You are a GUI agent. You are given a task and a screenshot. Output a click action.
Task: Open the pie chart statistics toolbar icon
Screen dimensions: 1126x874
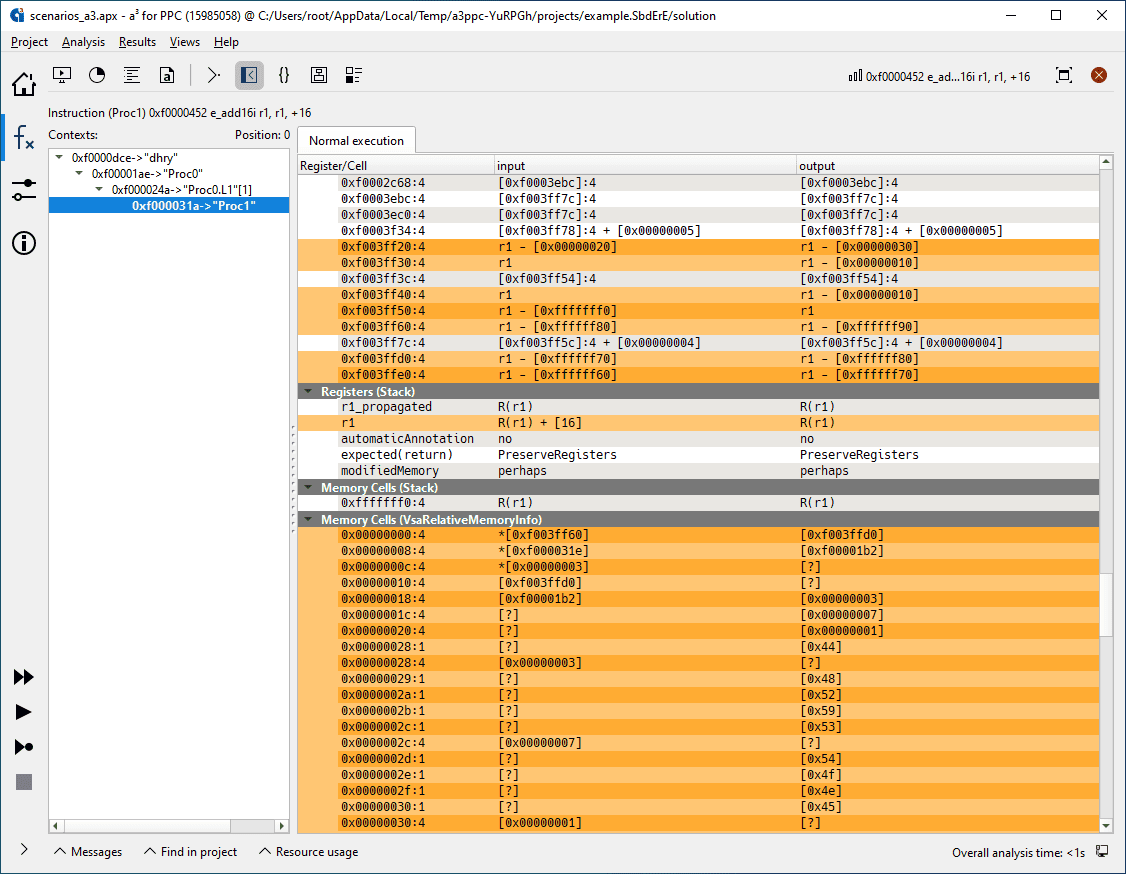[x=97, y=75]
